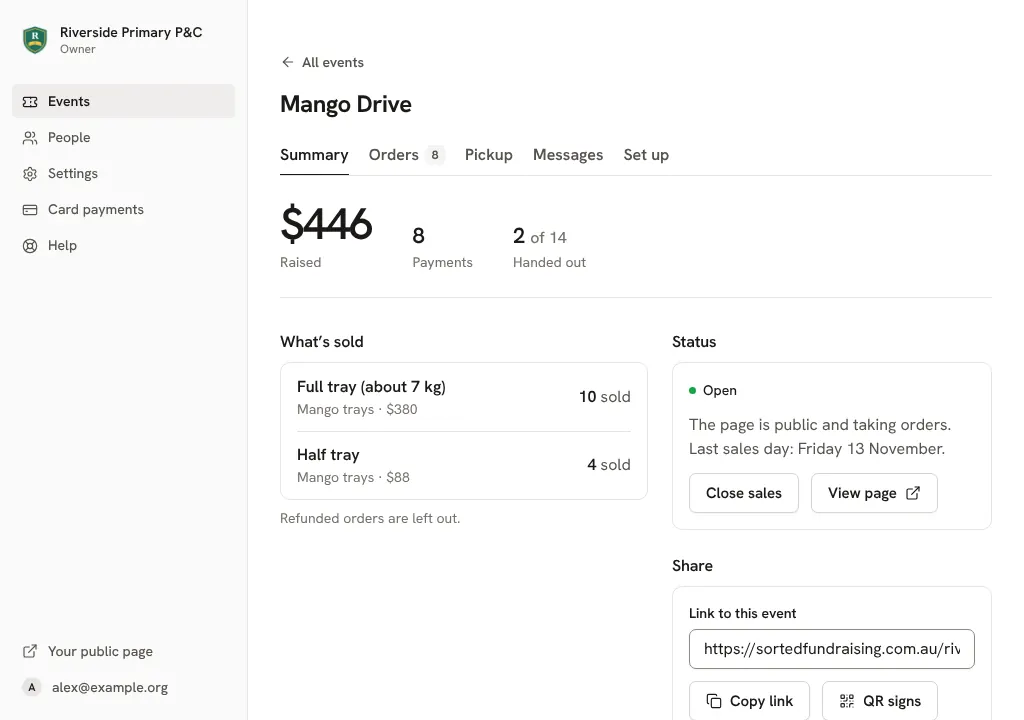The image size is (1024, 720).
Task: Click the Orders count badge showing 8
Action: coord(435,155)
